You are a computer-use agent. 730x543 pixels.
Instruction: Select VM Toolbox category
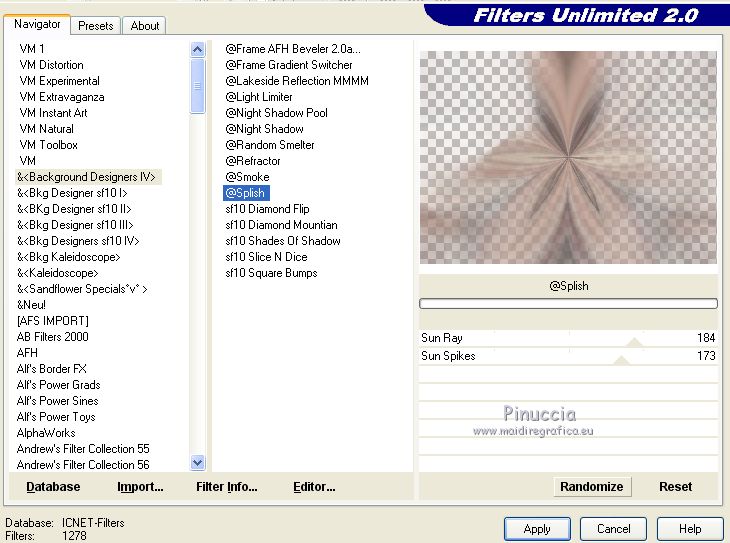[x=48, y=145]
